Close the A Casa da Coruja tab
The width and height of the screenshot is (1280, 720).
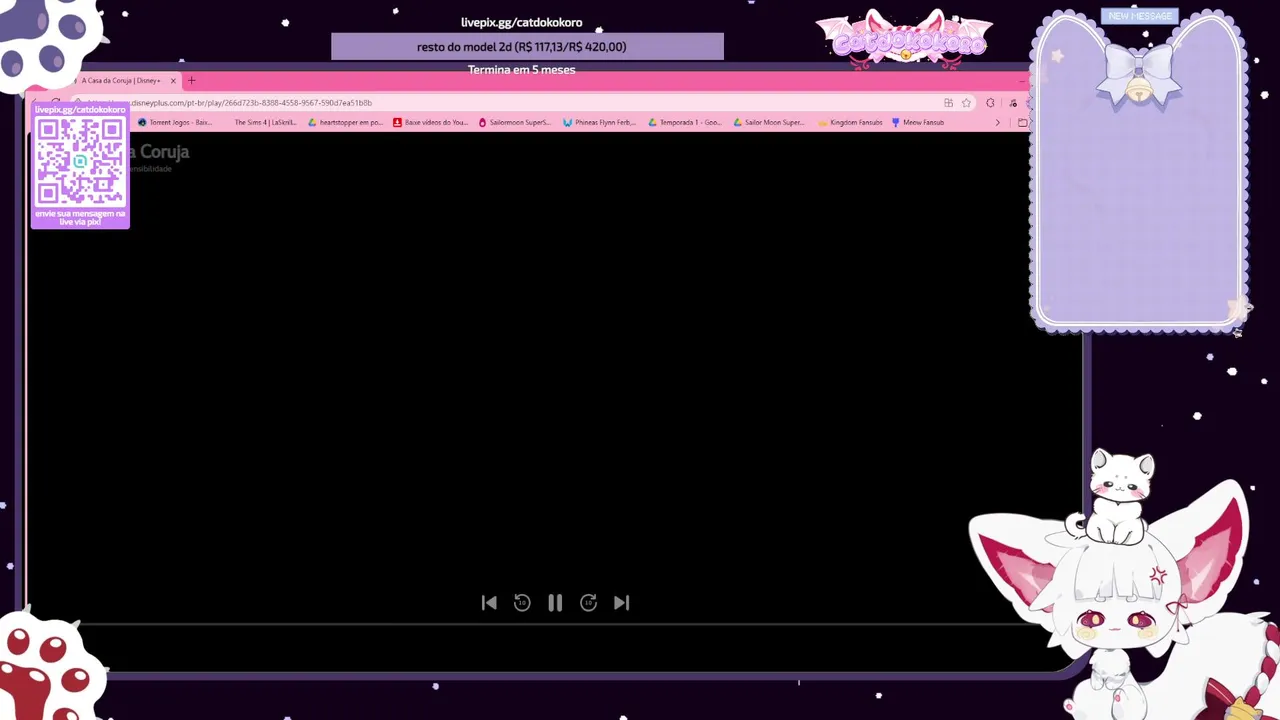(x=173, y=80)
